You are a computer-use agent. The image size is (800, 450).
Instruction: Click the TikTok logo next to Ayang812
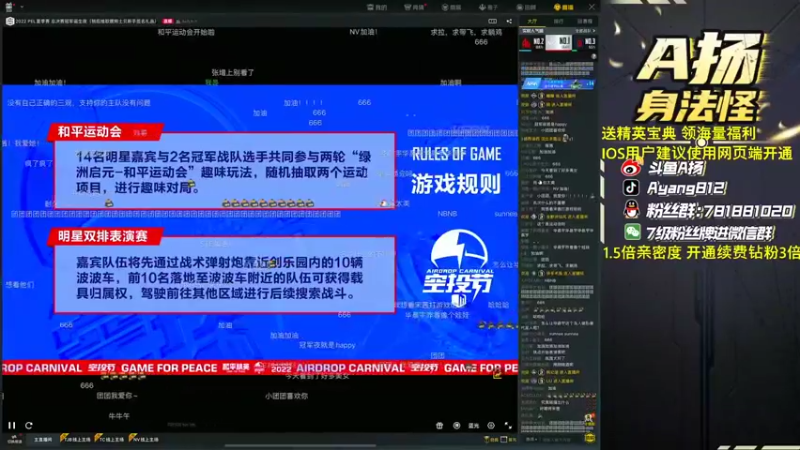(631, 187)
